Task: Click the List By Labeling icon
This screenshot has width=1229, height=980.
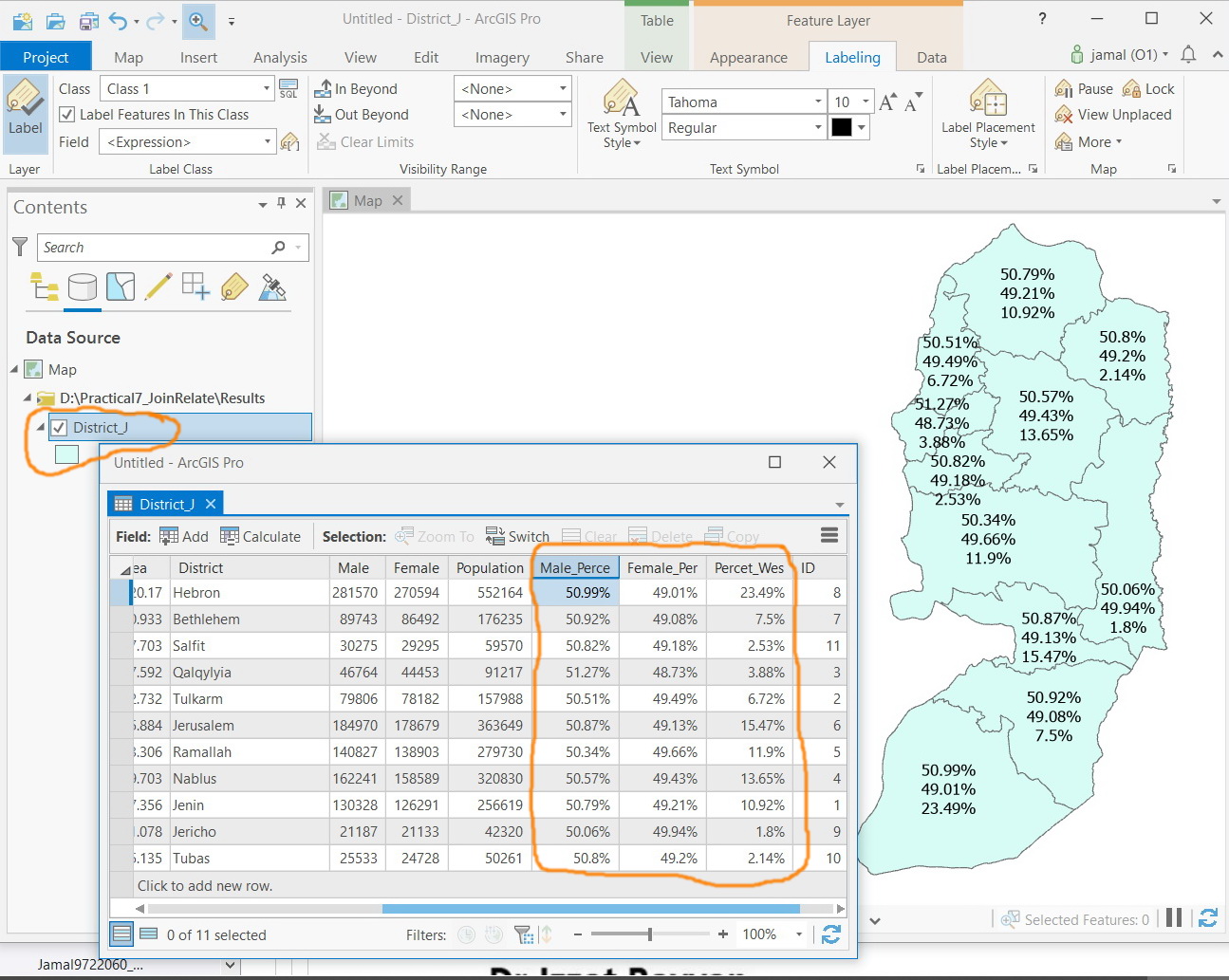Action: tap(234, 287)
